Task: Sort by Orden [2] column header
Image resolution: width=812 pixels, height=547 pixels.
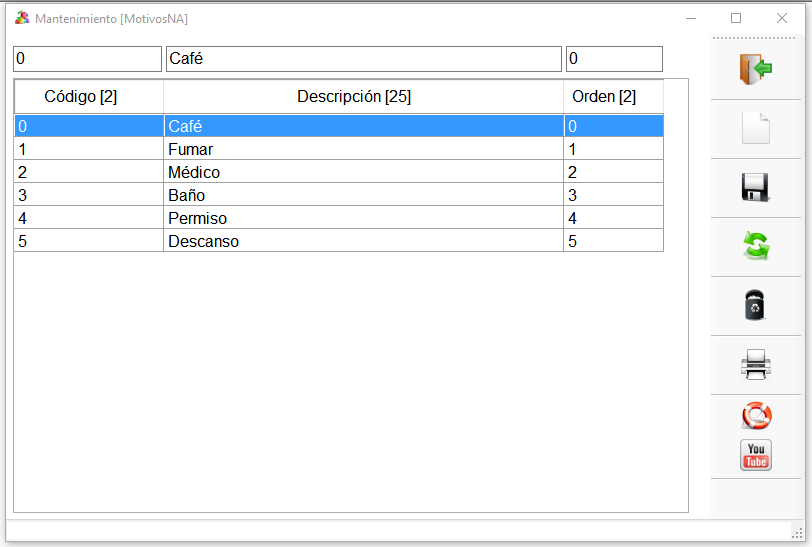Action: click(614, 96)
